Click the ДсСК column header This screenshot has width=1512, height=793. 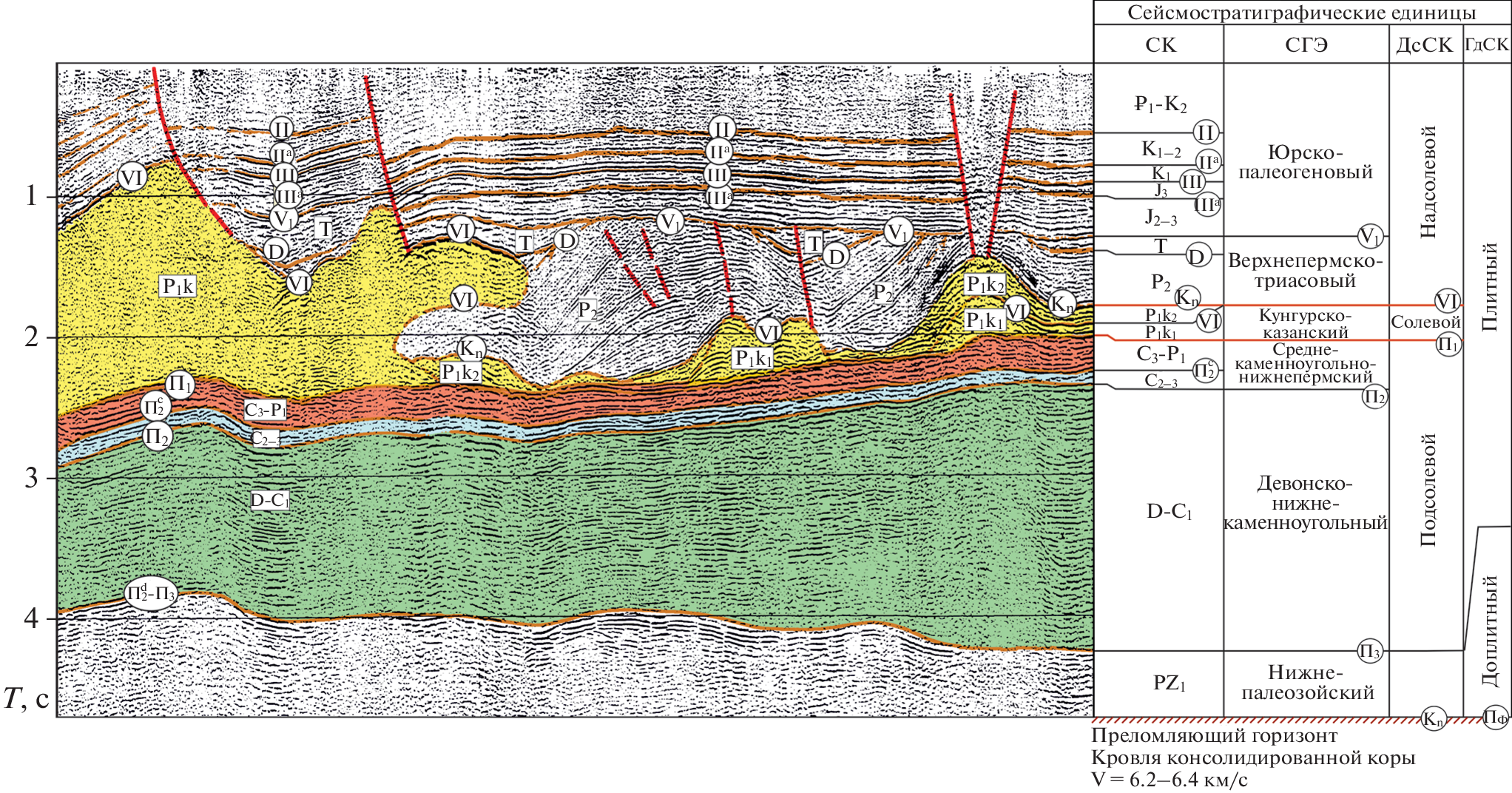point(1425,45)
